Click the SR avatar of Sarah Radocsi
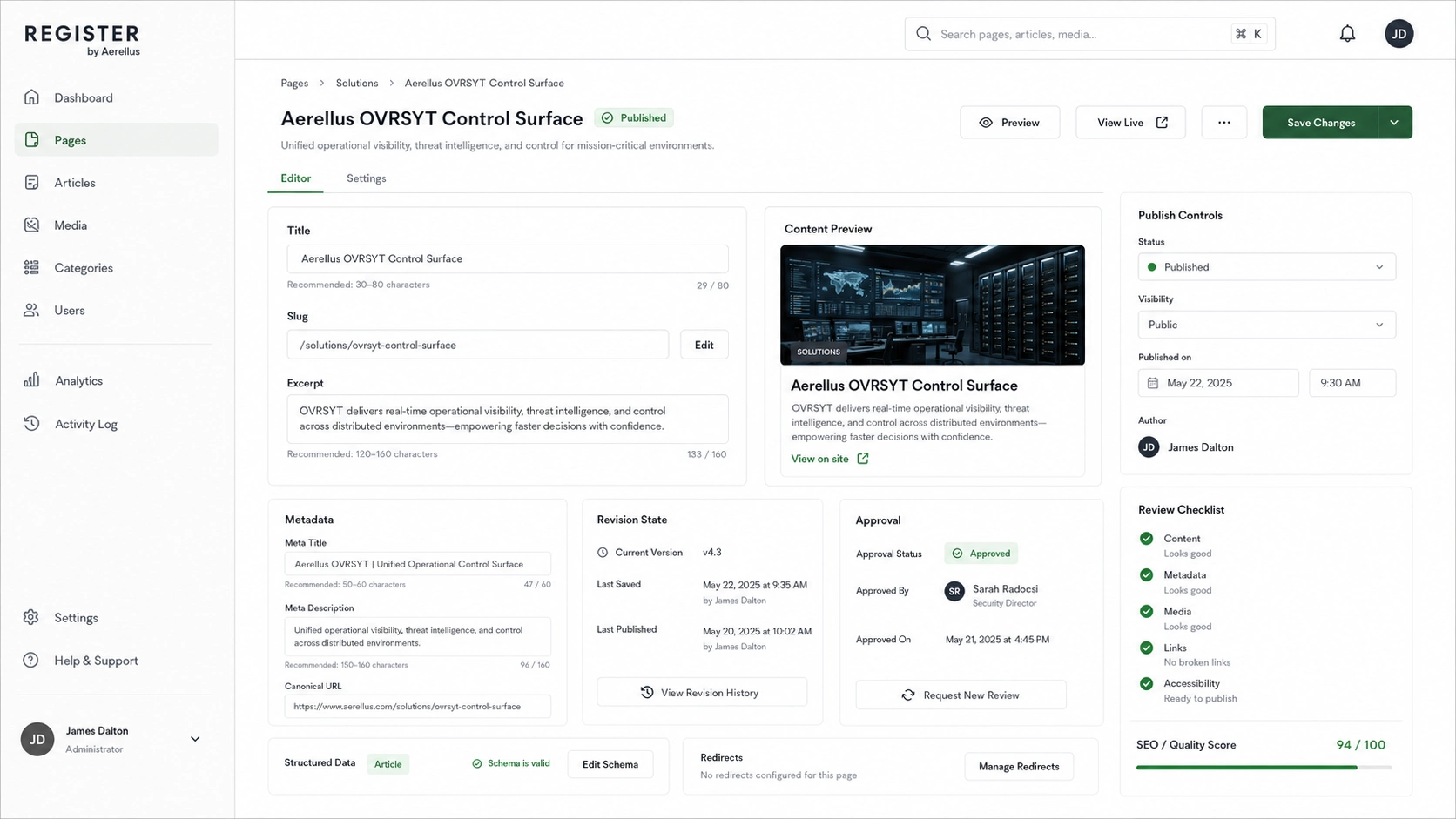Viewport: 1456px width, 819px height. point(954,592)
